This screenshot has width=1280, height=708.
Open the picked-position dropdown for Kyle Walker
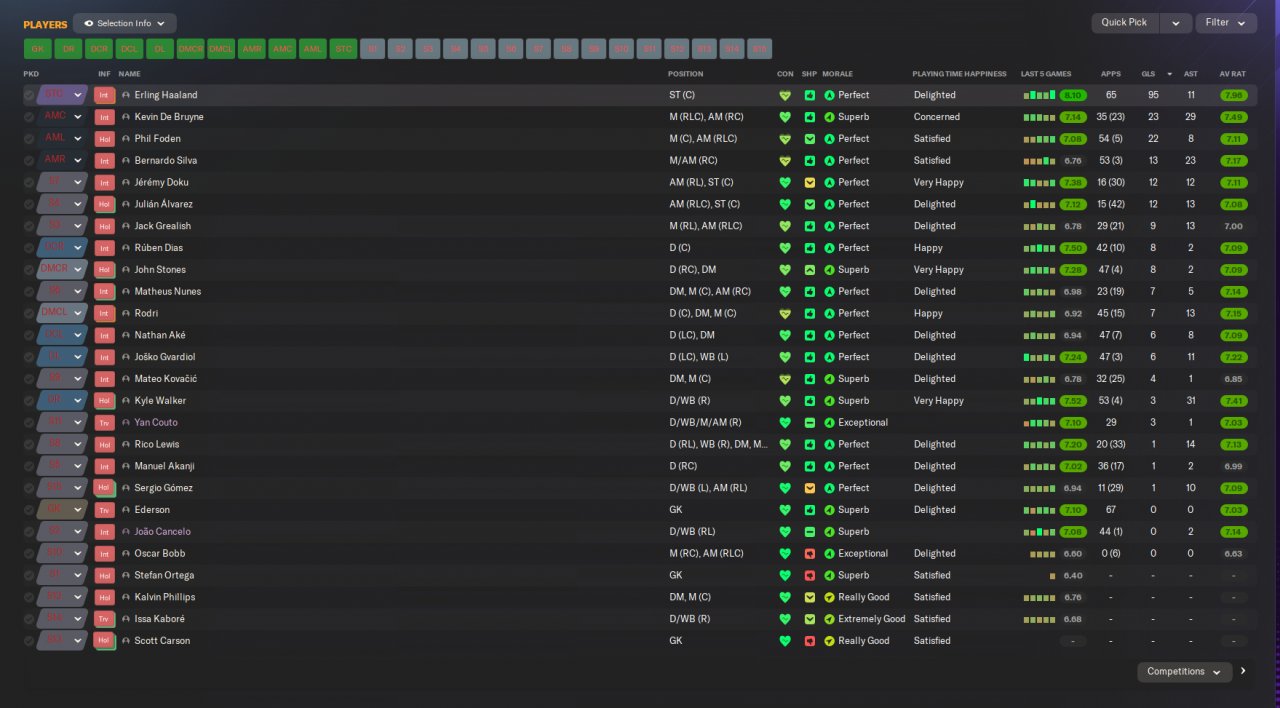[62, 401]
